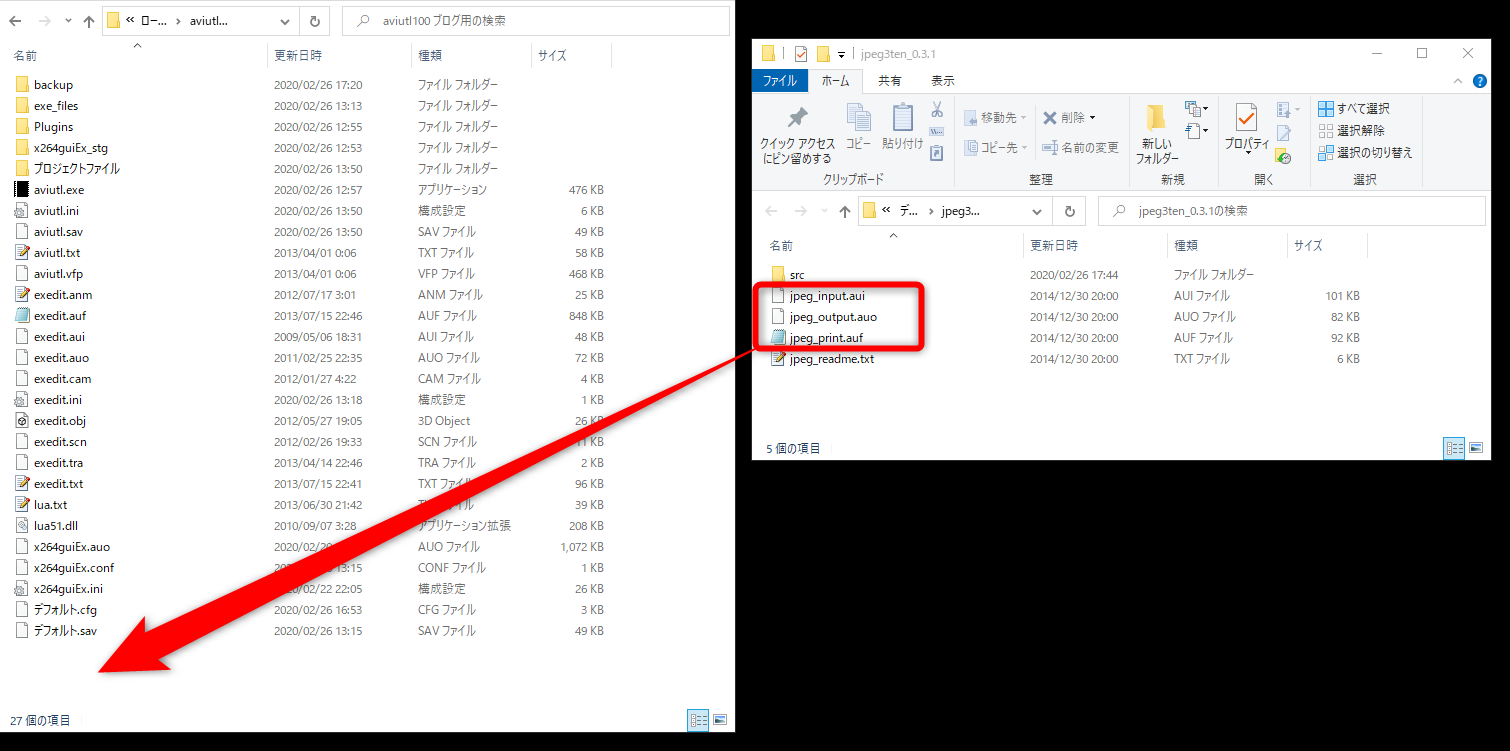The height and width of the screenshot is (751, 1510).
Task: Go back in the aviutl100 window
Action: pyautogui.click(x=16, y=20)
